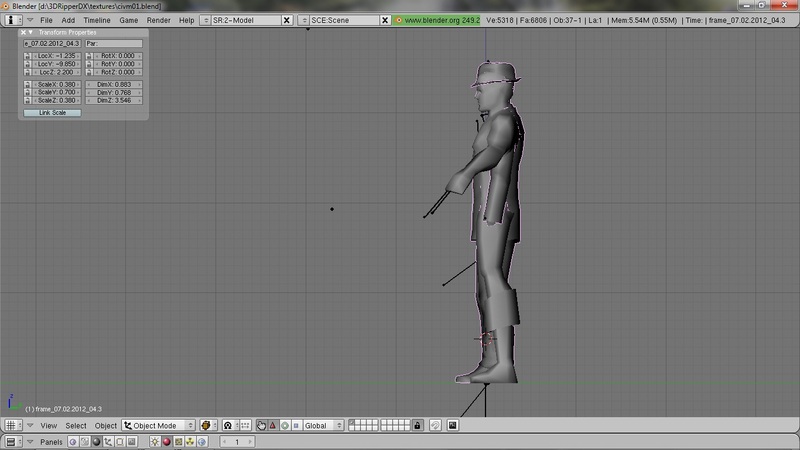Toggle the LocX lock icon
This screenshot has width=800, height=450.
tap(27, 56)
